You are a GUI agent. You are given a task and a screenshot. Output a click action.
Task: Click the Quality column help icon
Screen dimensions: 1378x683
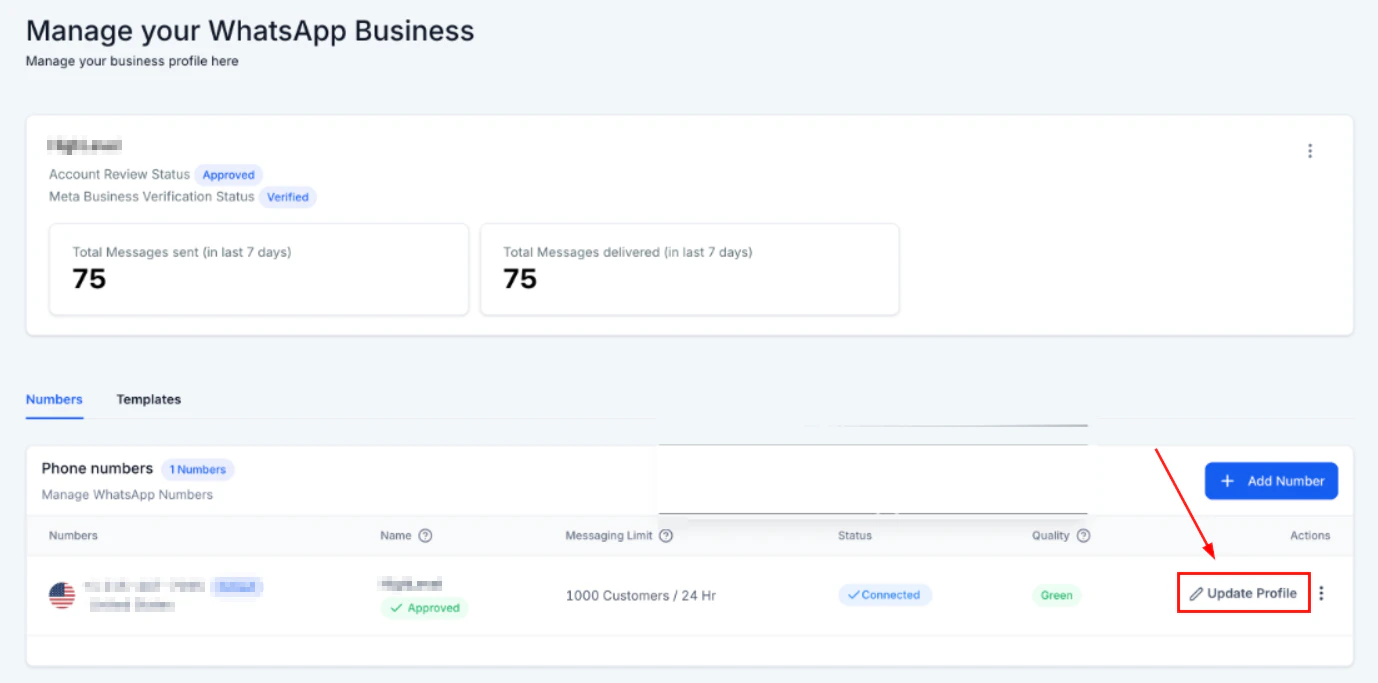point(1084,535)
